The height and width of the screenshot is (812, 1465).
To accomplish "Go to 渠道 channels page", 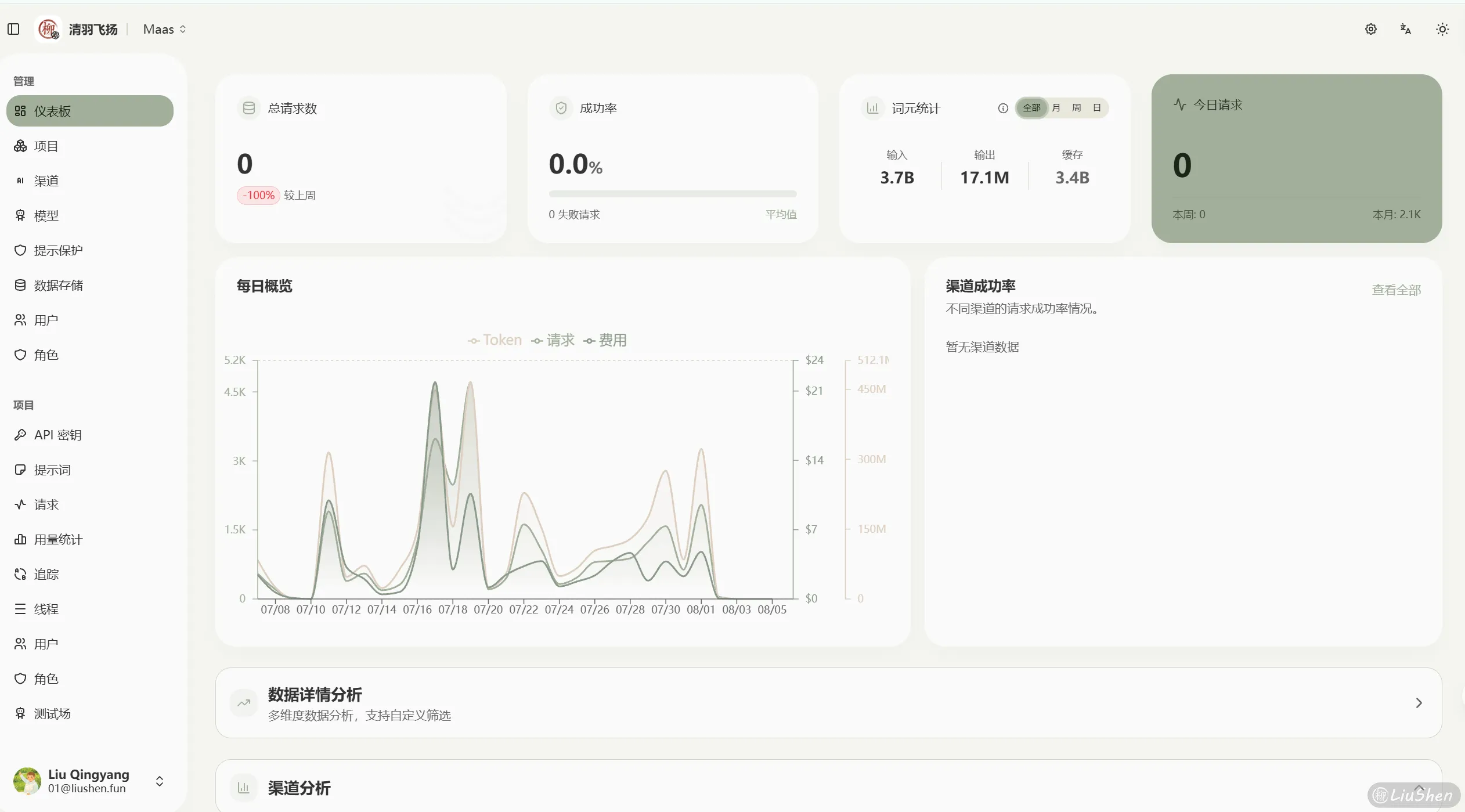I will pos(90,181).
